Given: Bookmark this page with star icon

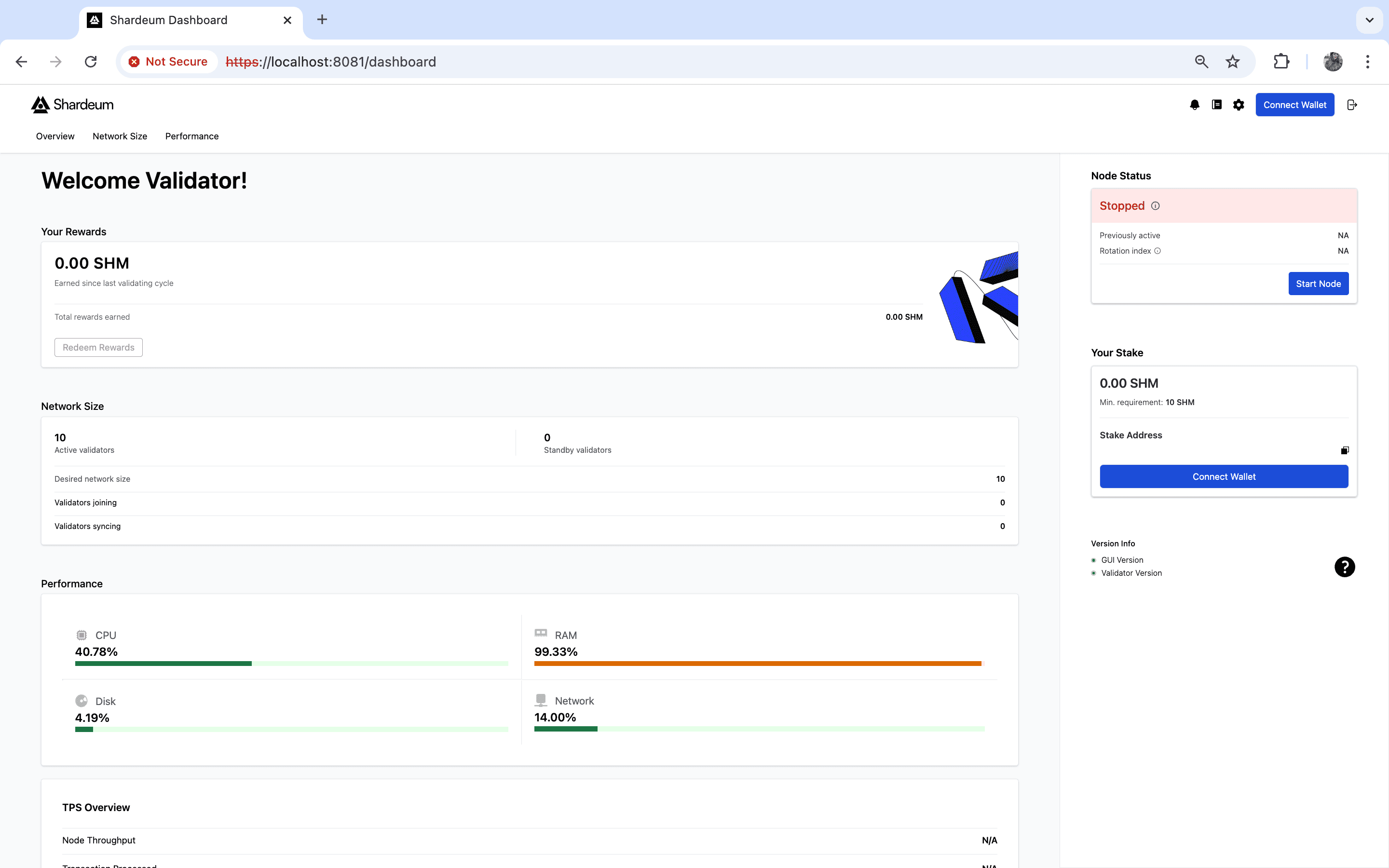Looking at the screenshot, I should pyautogui.click(x=1232, y=61).
